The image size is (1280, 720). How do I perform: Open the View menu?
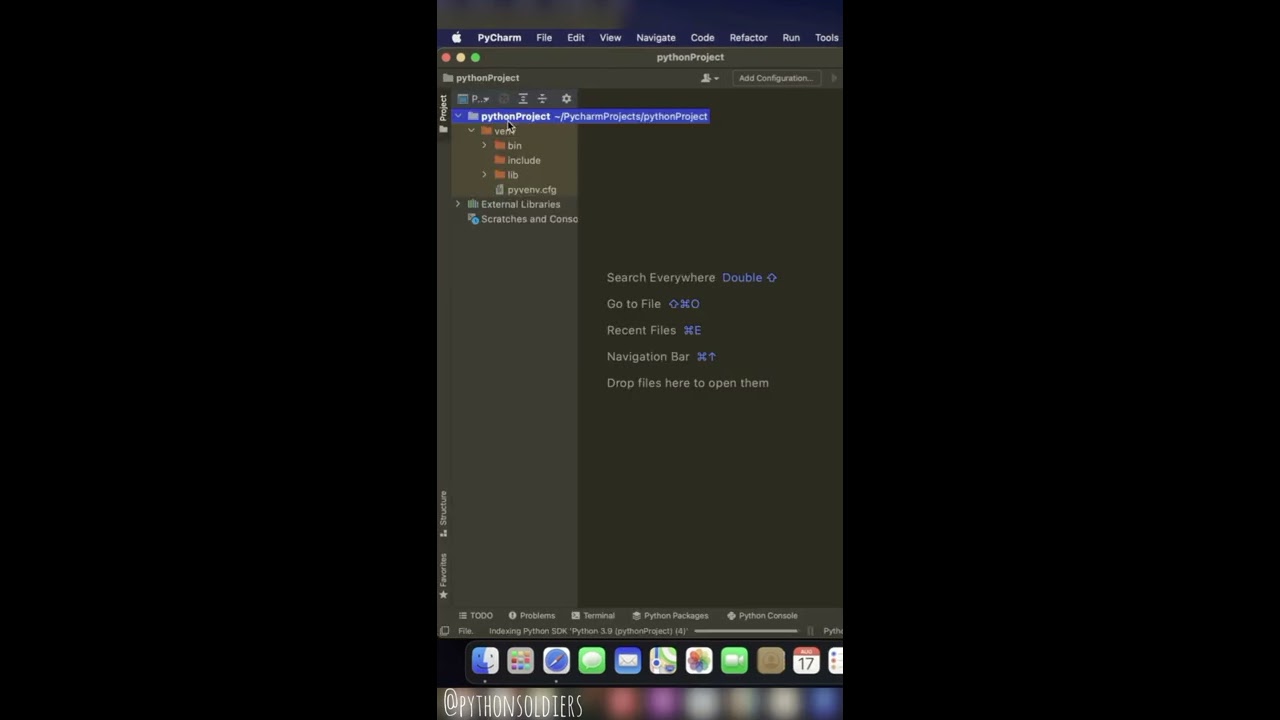610,38
